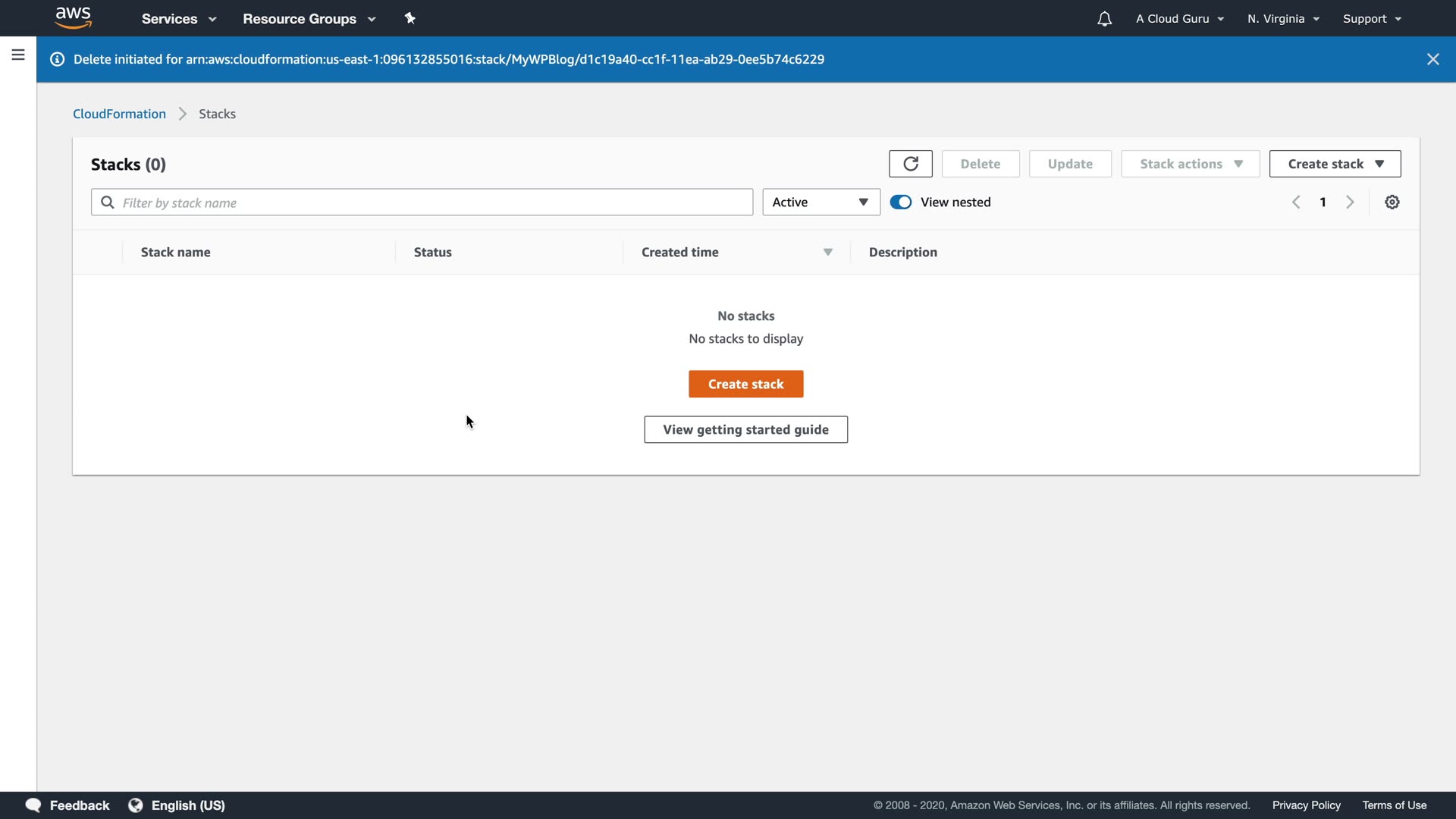1456x819 pixels.
Task: Click View getting started guide button
Action: point(745,430)
